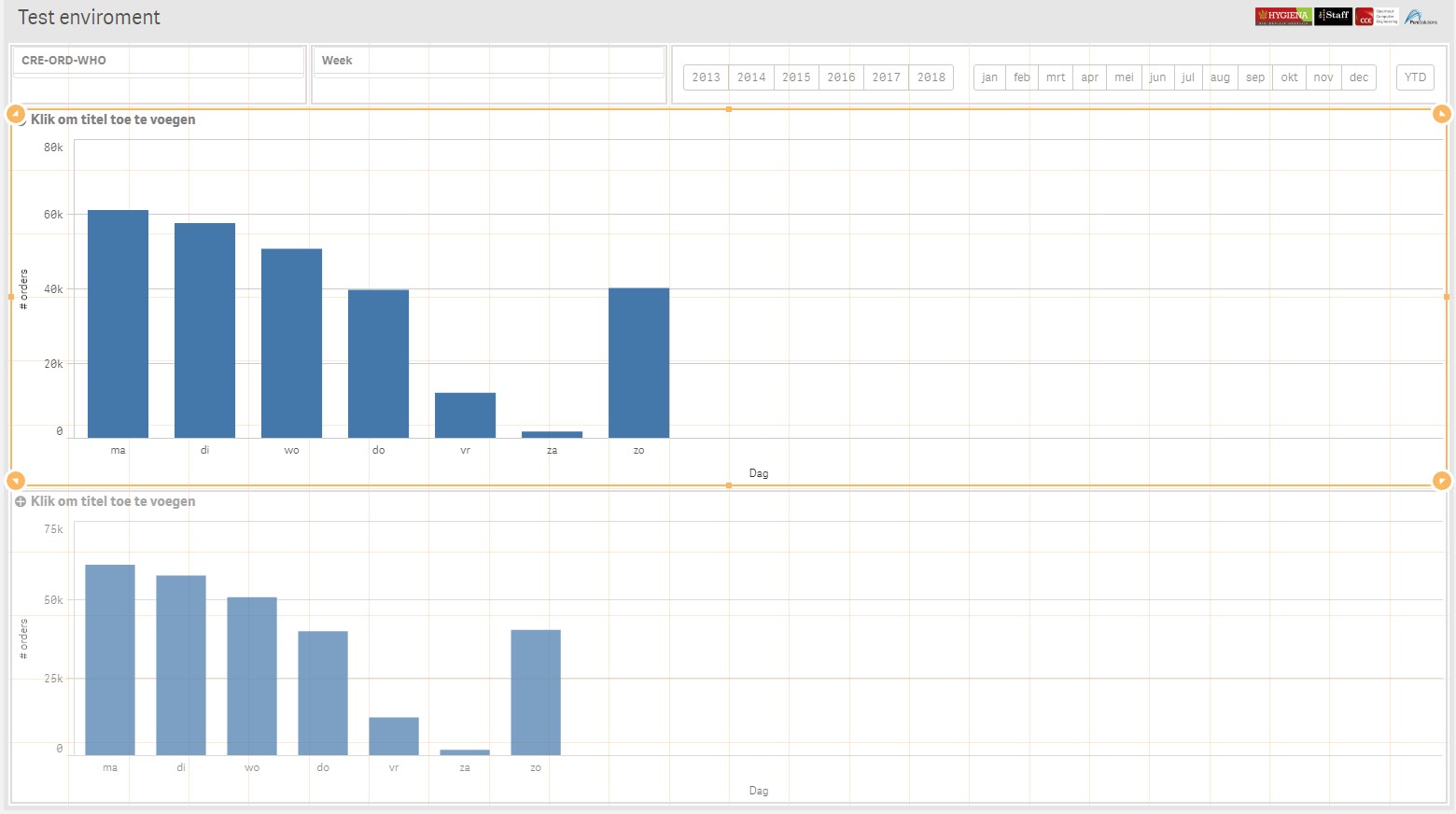Filter on month apr
The height and width of the screenshot is (814, 1456).
coord(1089,77)
